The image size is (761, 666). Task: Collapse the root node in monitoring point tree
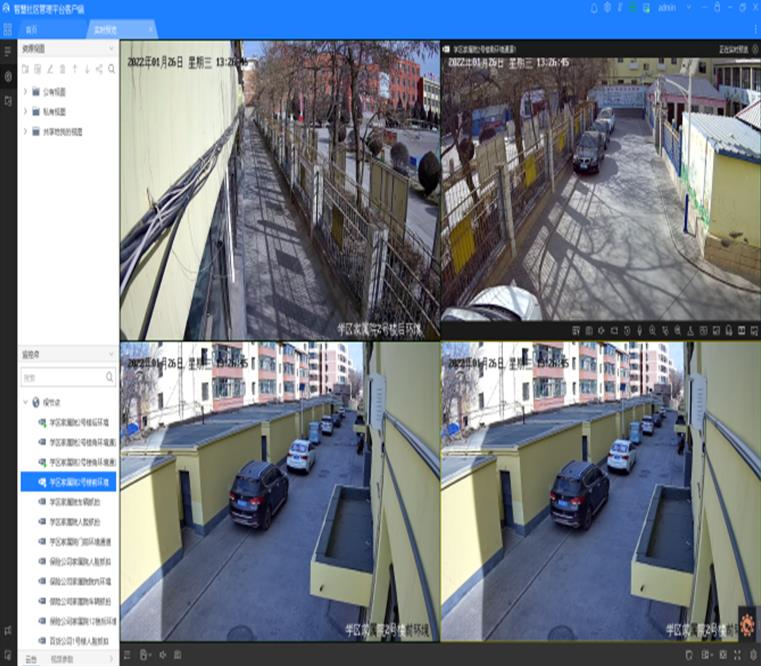tap(26, 402)
